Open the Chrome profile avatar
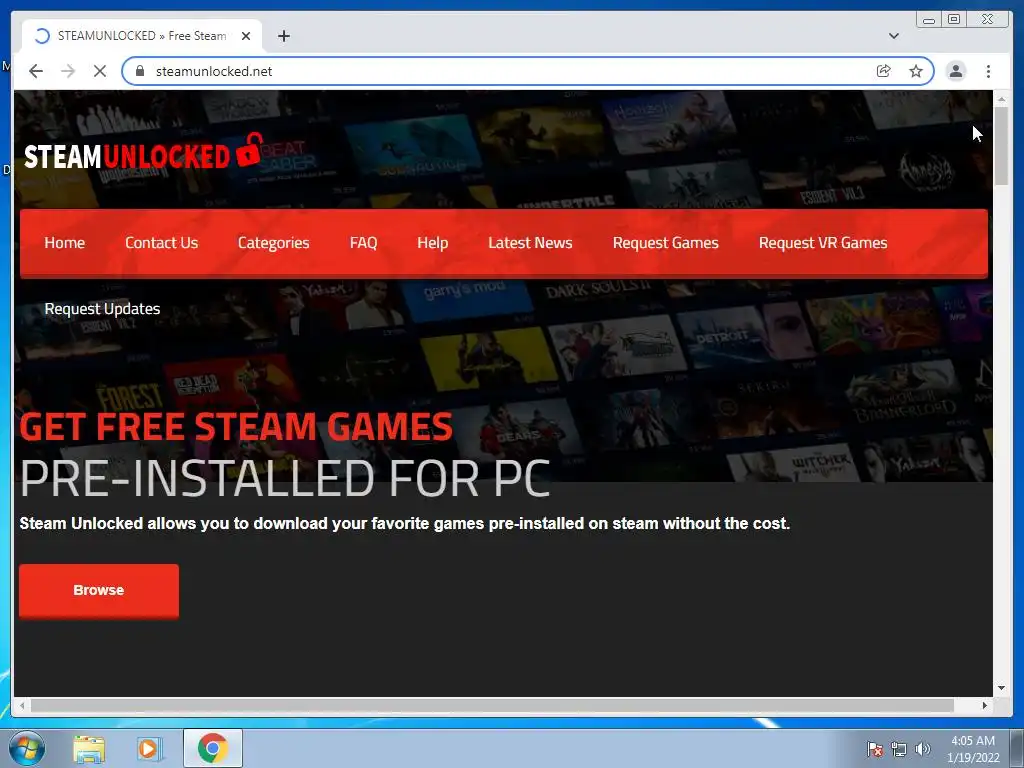Viewport: 1024px width, 768px height. coord(955,71)
